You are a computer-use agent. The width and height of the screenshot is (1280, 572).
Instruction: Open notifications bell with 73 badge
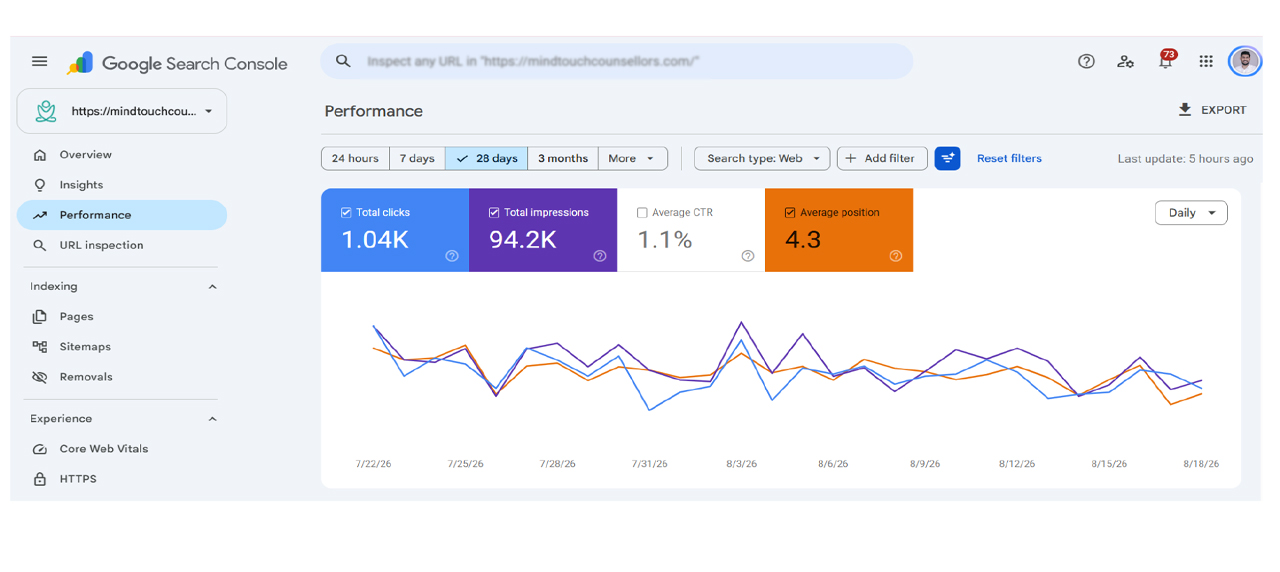[1166, 60]
